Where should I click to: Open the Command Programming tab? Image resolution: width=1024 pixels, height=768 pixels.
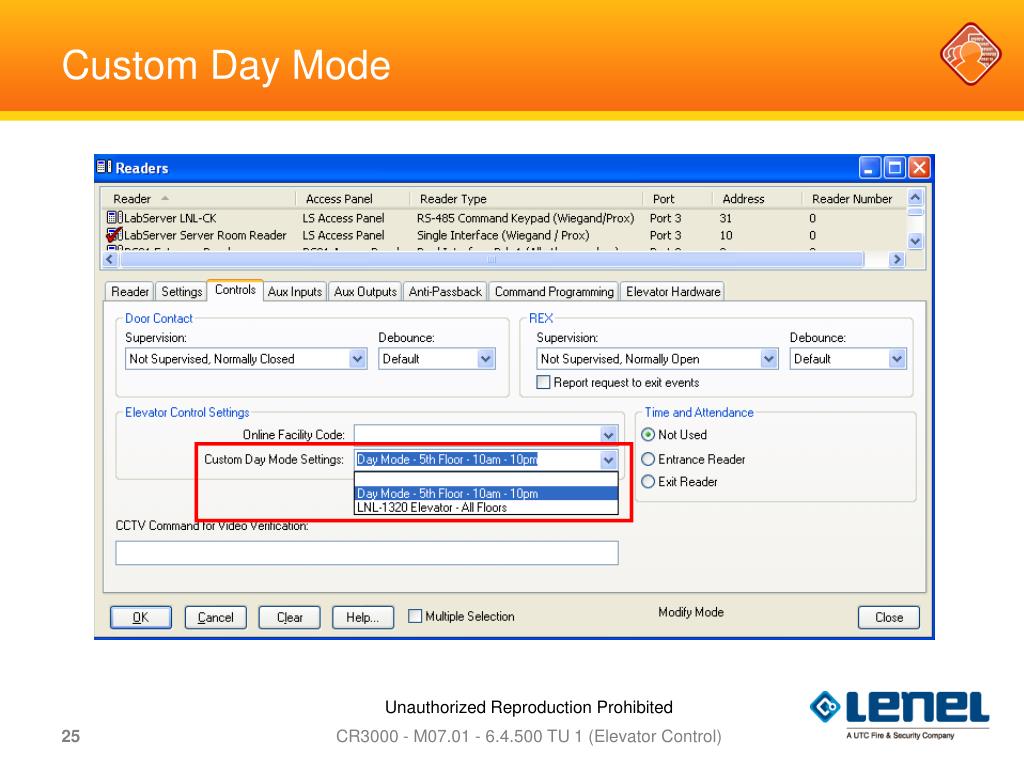pos(554,291)
